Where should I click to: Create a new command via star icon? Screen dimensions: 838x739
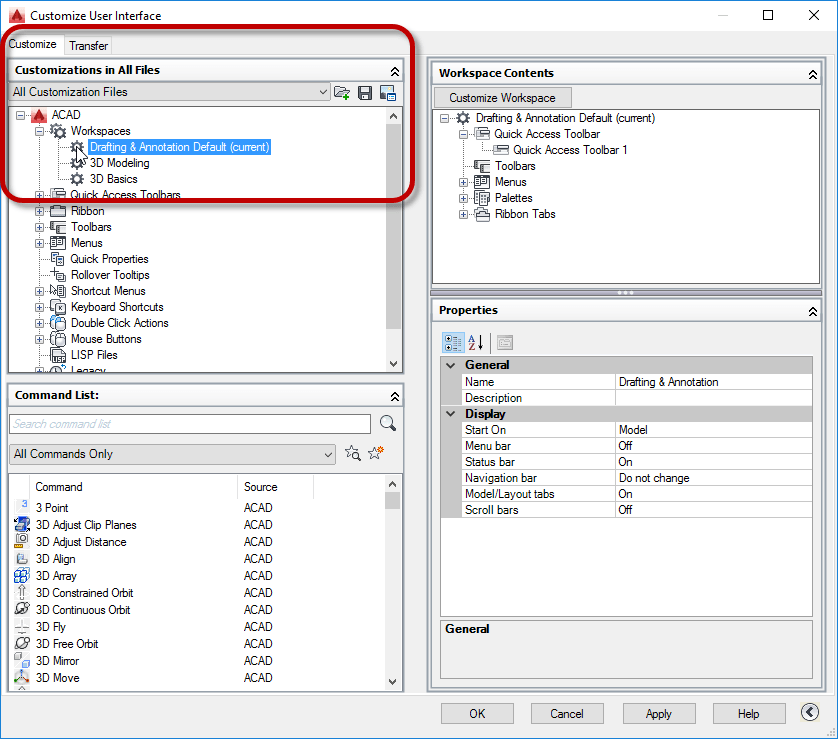pos(374,453)
